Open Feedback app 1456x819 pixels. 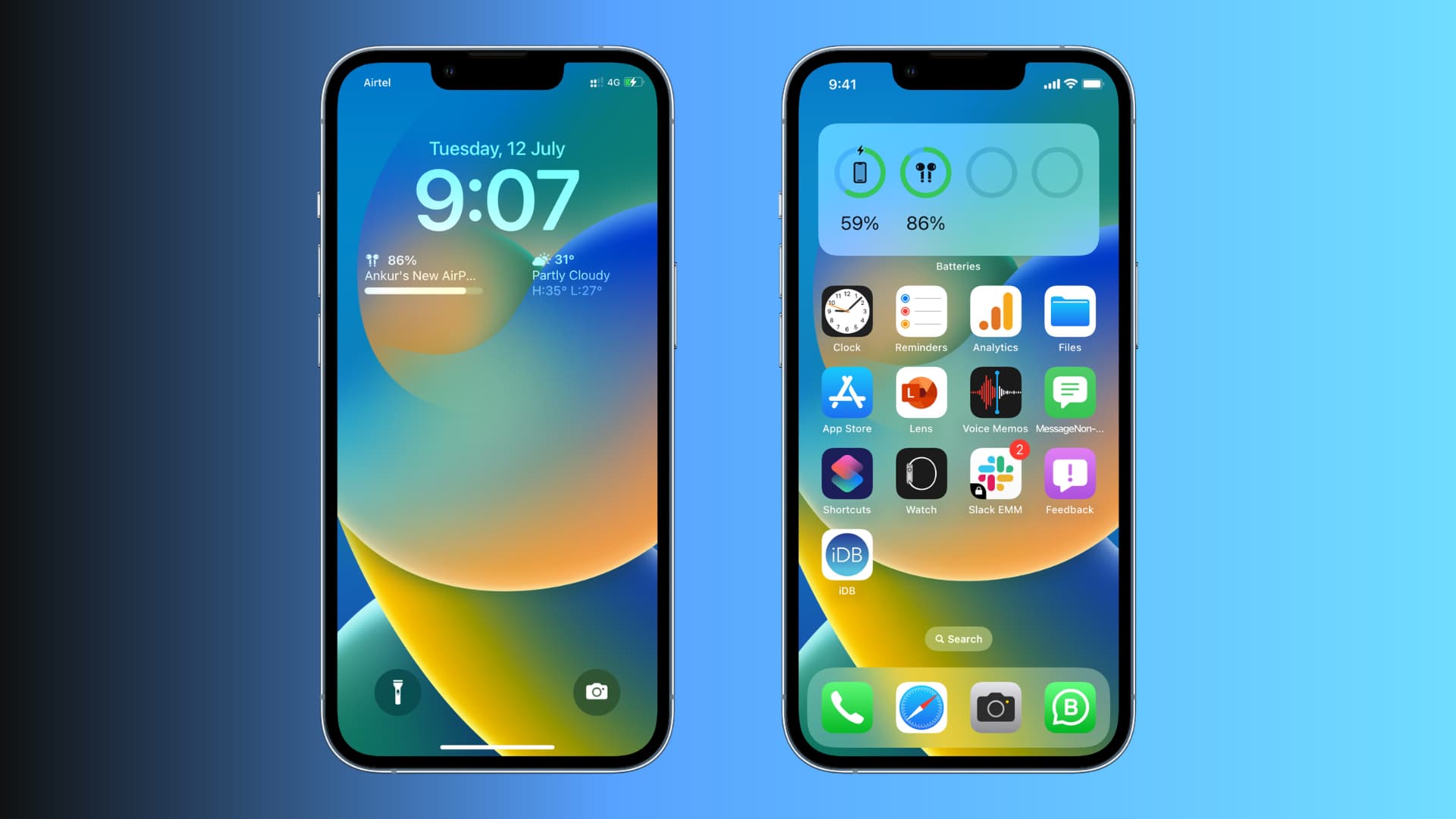click(1069, 473)
